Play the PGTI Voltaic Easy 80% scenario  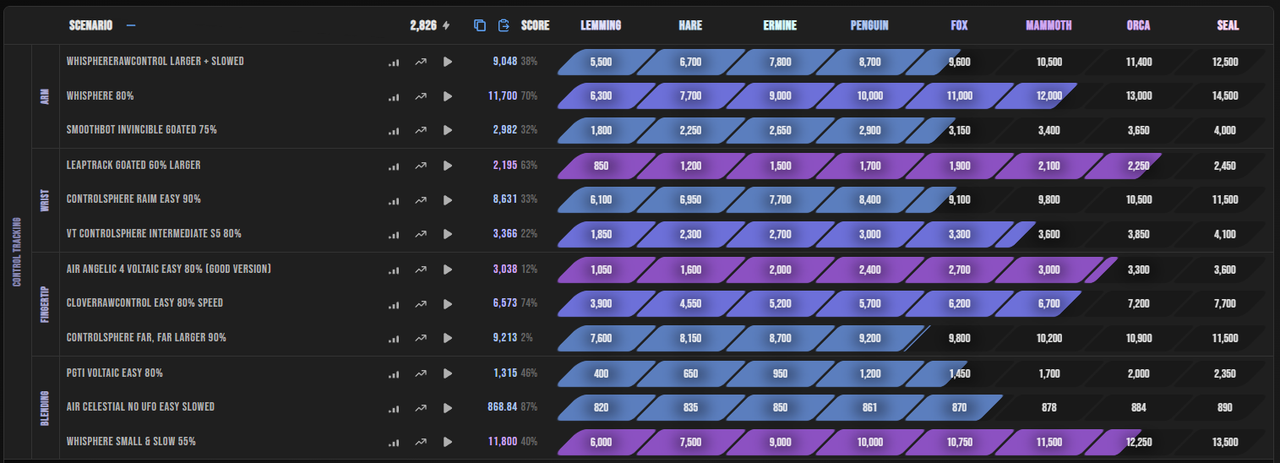point(448,373)
